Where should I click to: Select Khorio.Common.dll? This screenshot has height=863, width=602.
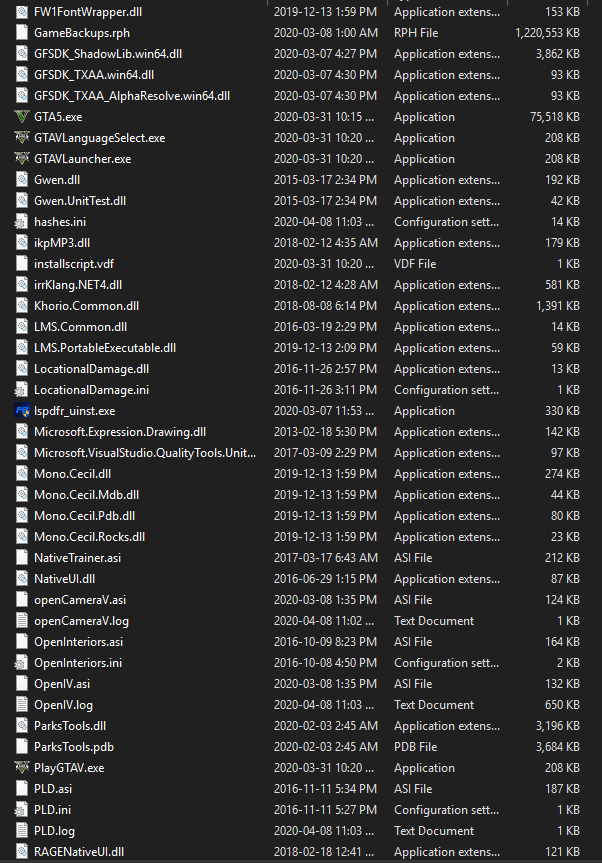tap(86, 305)
